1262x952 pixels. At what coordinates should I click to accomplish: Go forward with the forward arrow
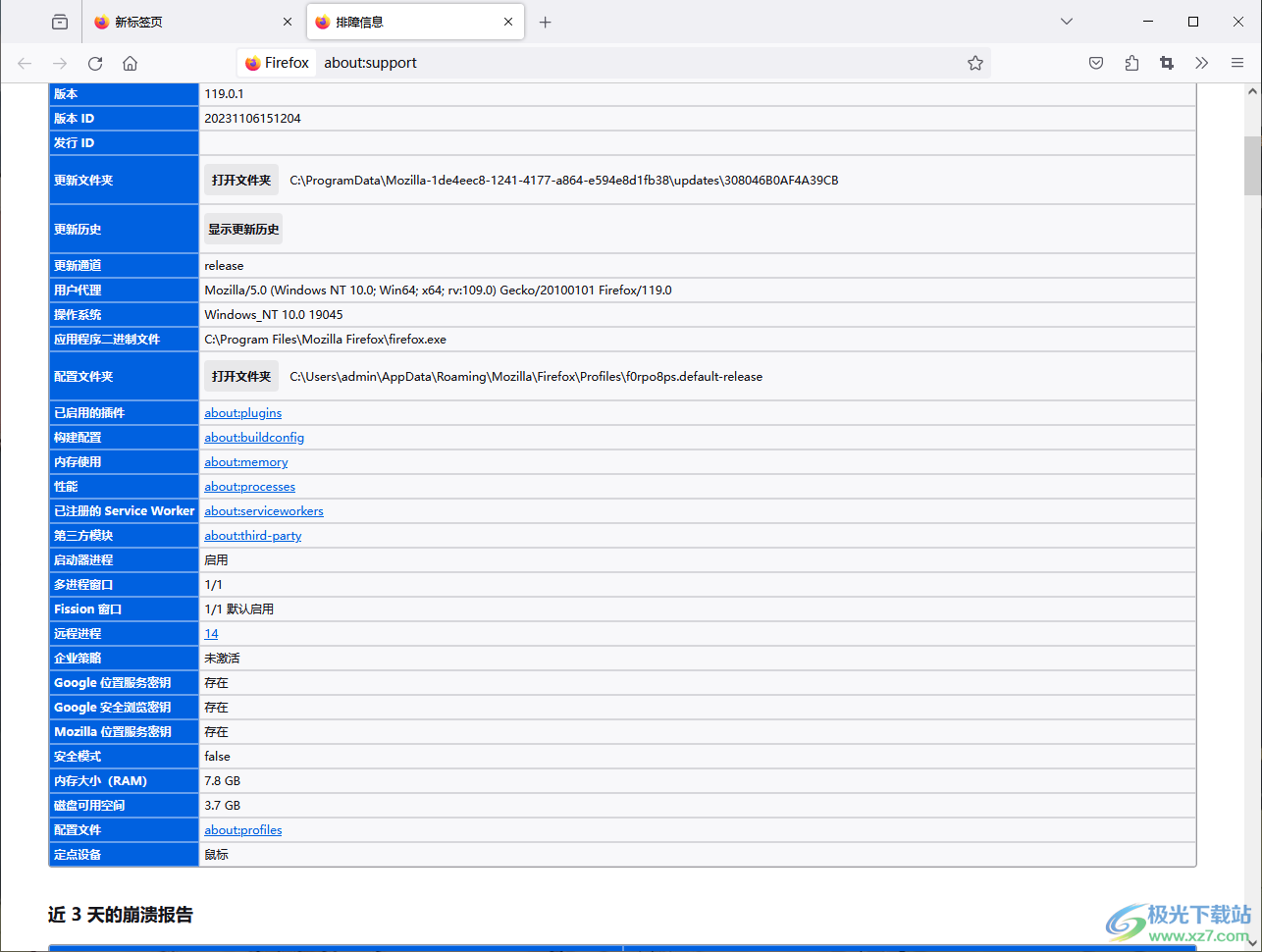60,63
